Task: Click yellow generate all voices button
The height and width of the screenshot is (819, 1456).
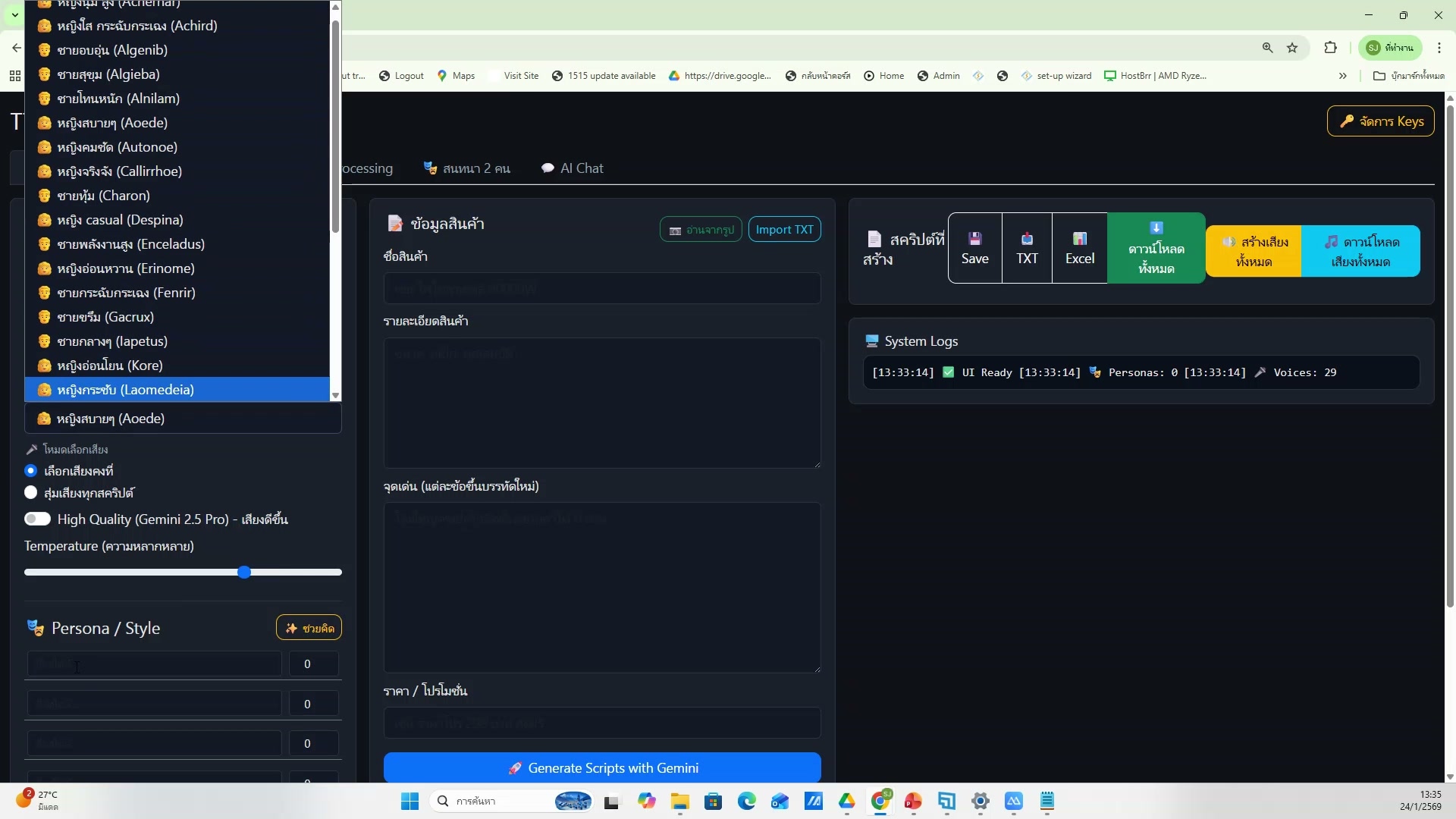Action: [x=1254, y=251]
